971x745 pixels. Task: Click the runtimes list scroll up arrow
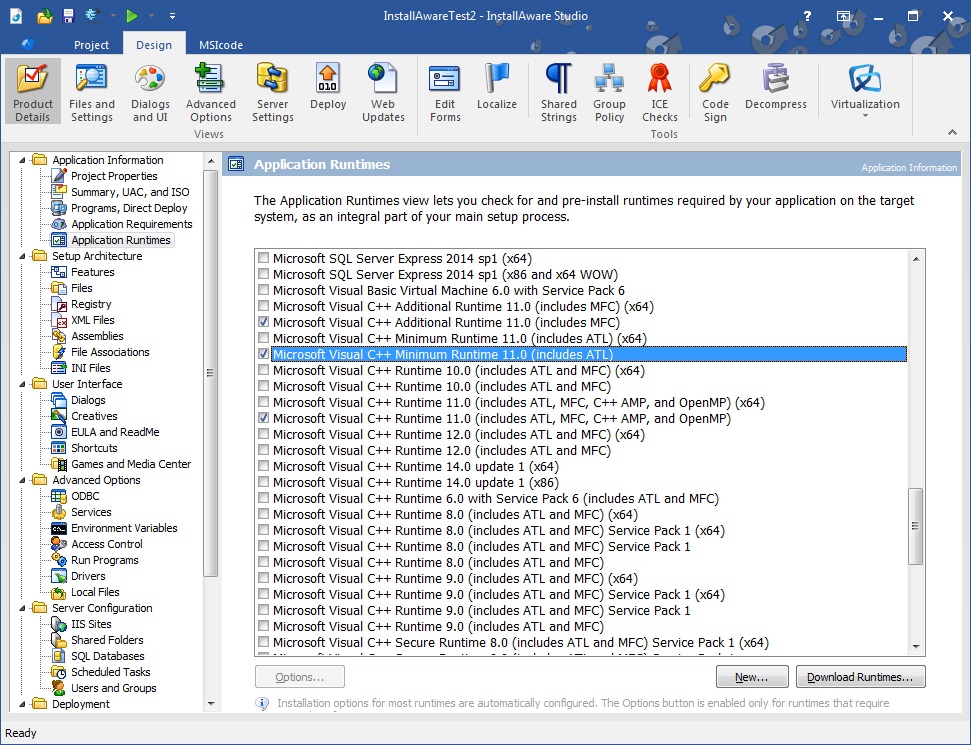pyautogui.click(x=916, y=258)
